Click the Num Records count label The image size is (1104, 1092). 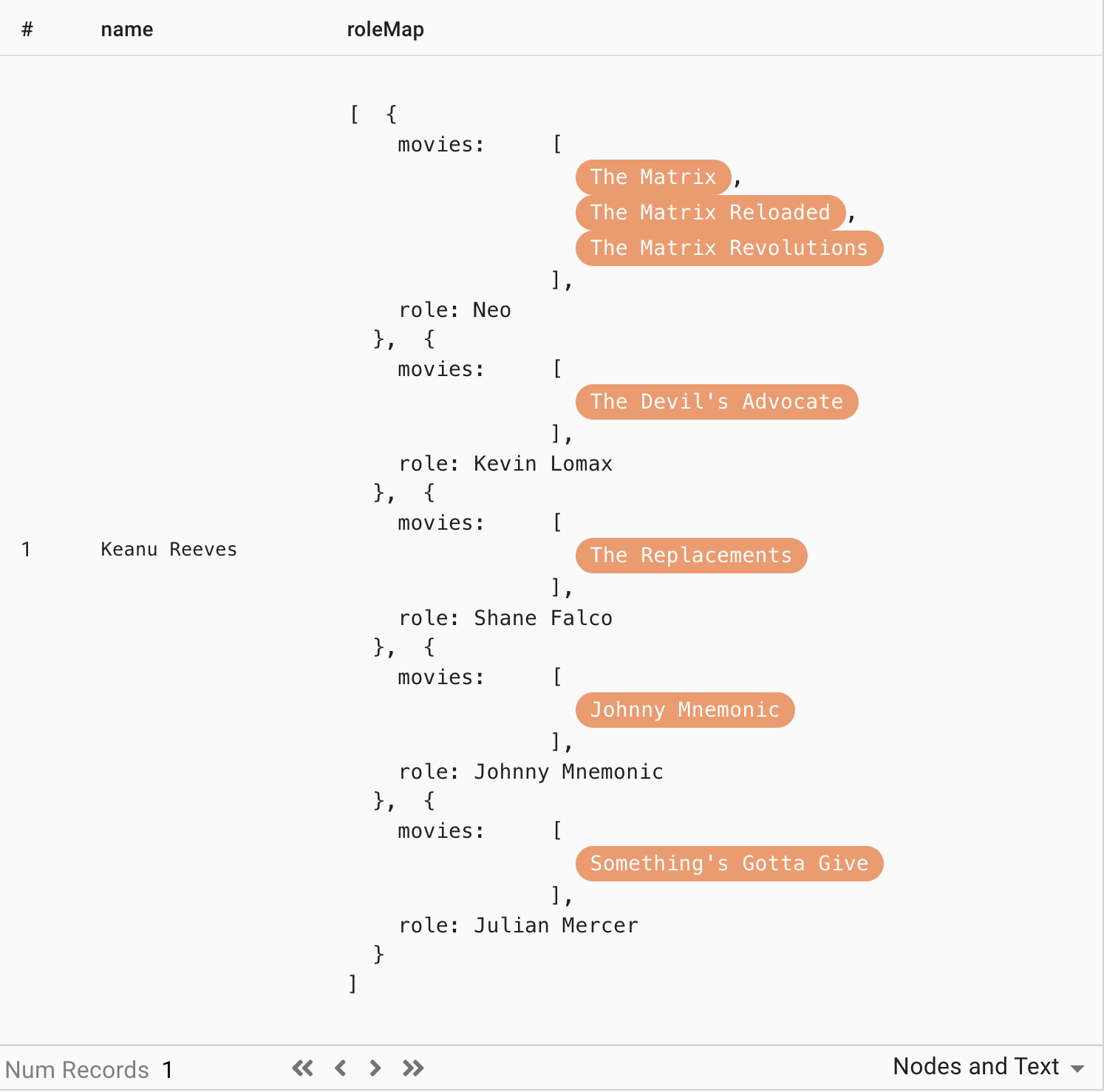(x=89, y=1069)
